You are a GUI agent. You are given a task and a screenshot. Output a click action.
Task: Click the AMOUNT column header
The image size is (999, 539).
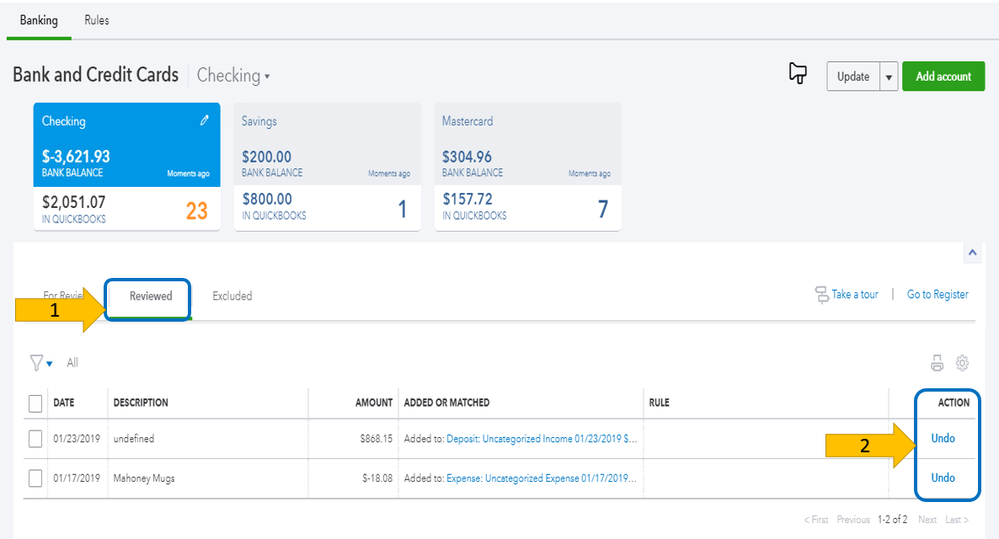pyautogui.click(x=374, y=403)
